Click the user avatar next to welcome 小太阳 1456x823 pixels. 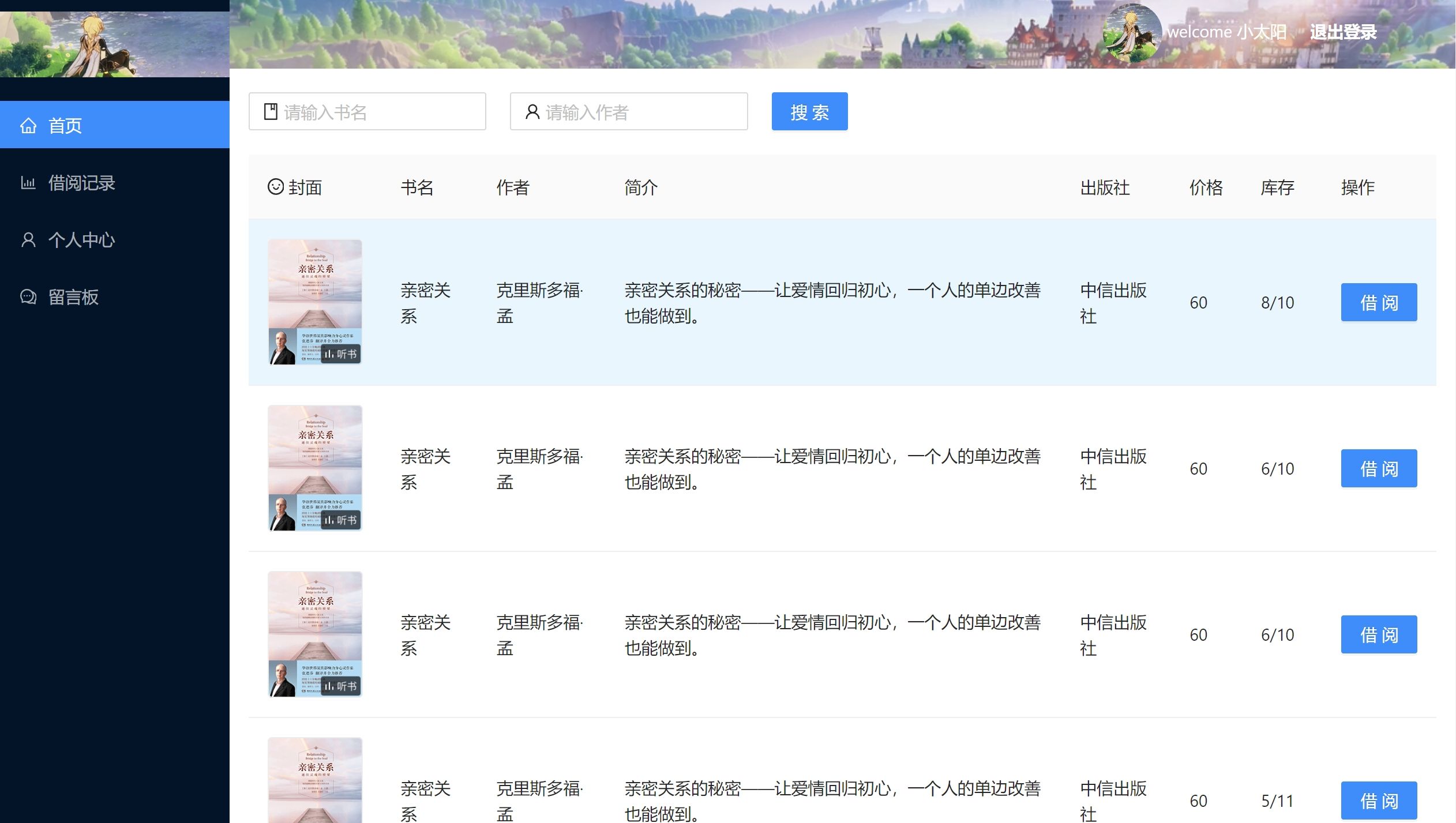pos(1132,32)
